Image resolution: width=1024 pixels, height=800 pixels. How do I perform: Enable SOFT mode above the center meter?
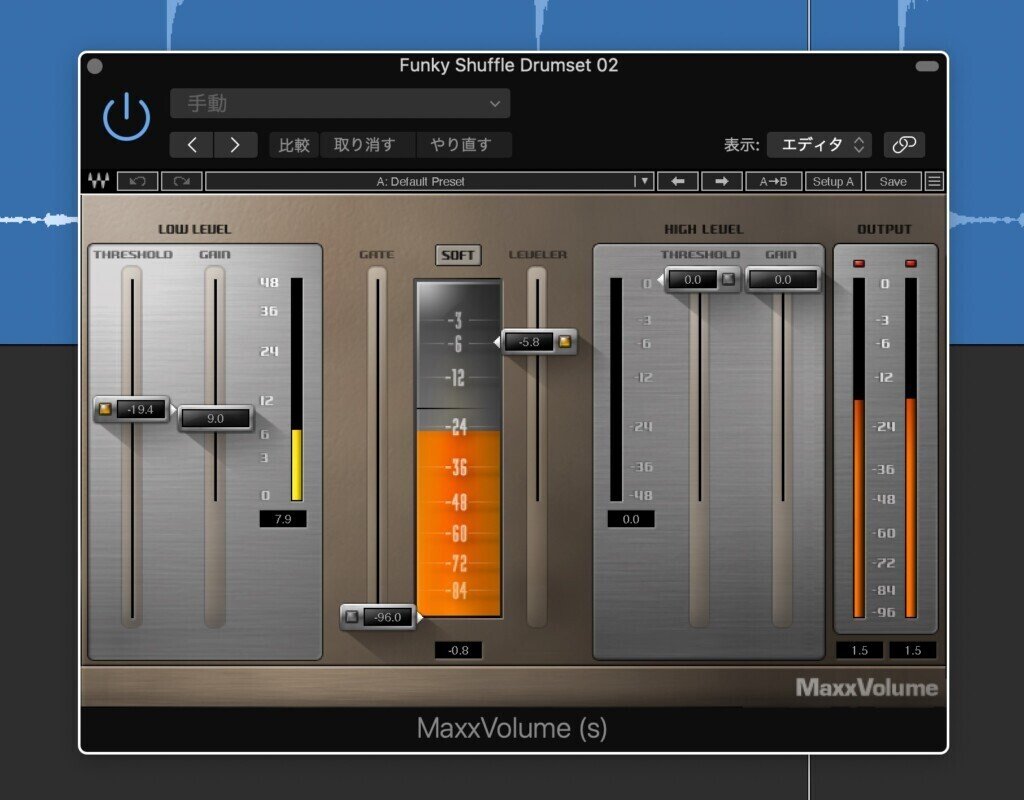pyautogui.click(x=460, y=255)
